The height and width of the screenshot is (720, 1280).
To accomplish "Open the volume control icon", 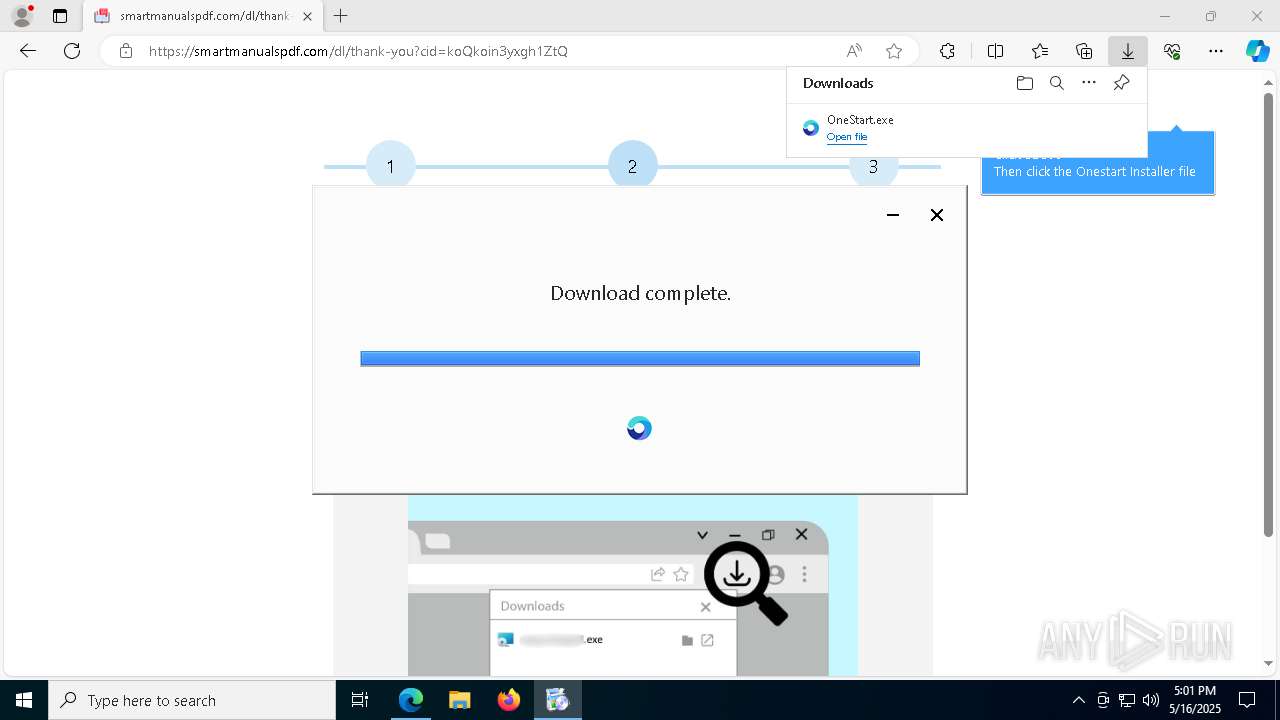I will [1150, 700].
